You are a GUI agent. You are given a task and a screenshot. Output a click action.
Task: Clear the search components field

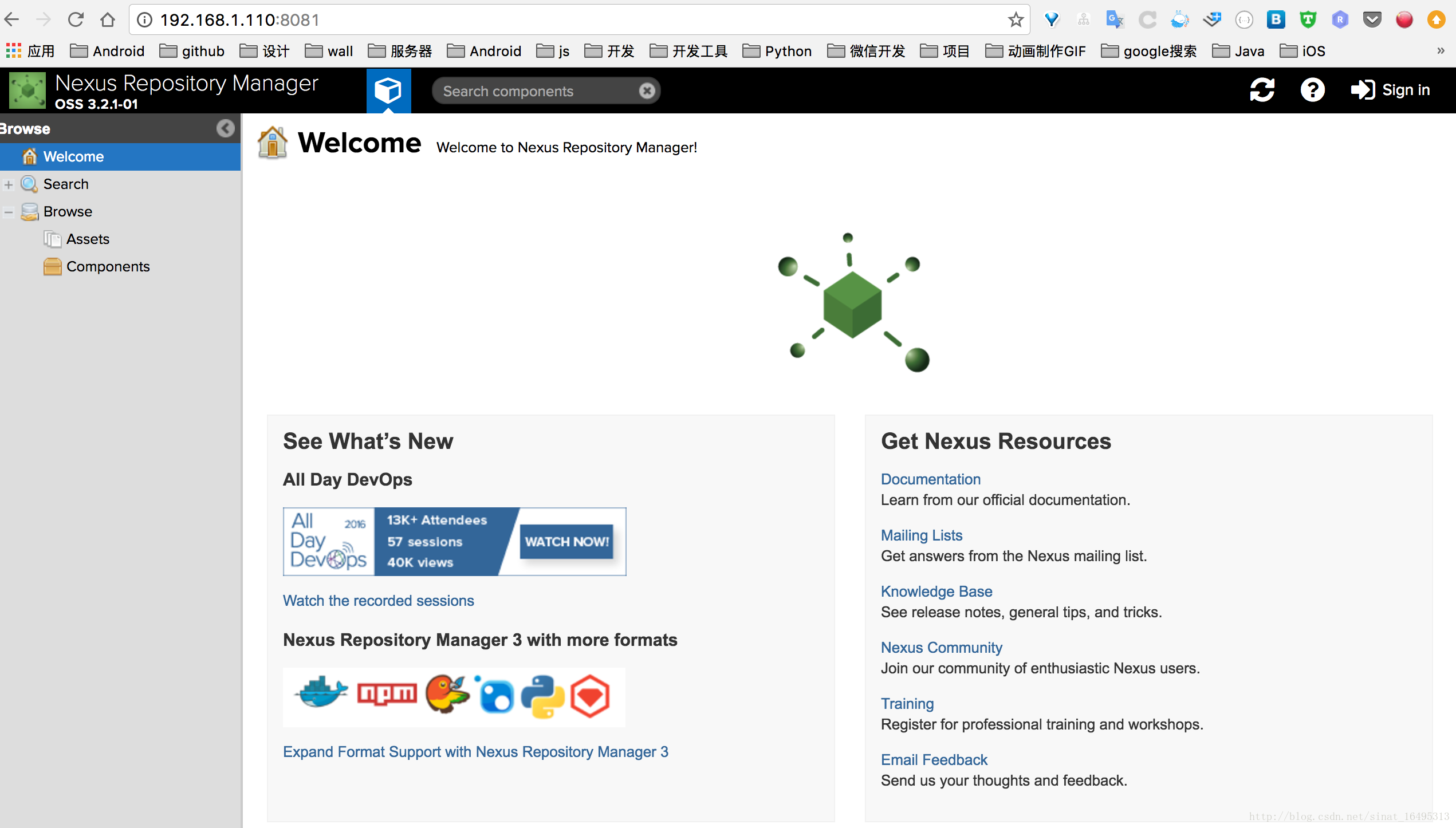(x=647, y=91)
